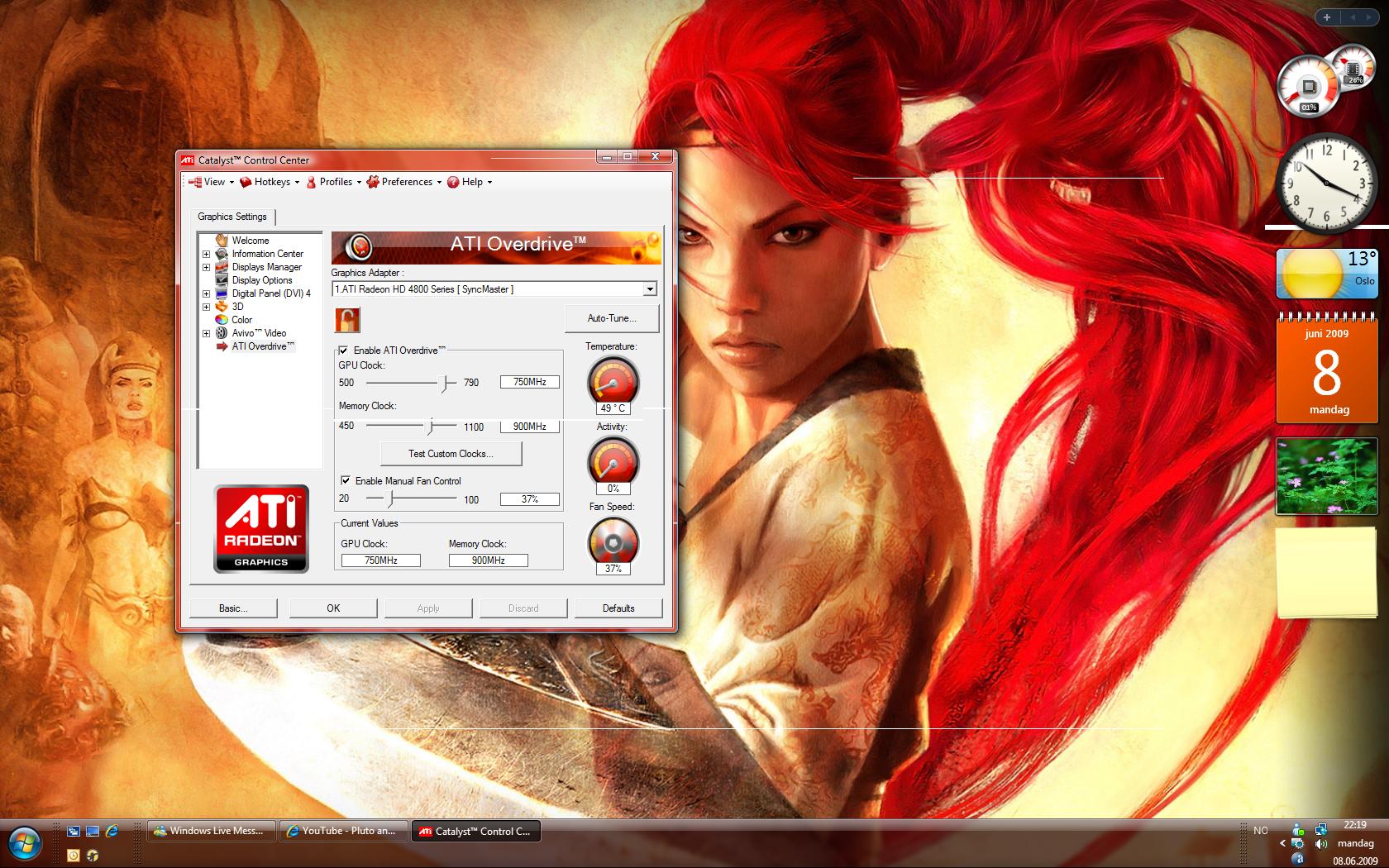Expand the Displays Manager tree node
This screenshot has height=868, width=1389.
207,267
